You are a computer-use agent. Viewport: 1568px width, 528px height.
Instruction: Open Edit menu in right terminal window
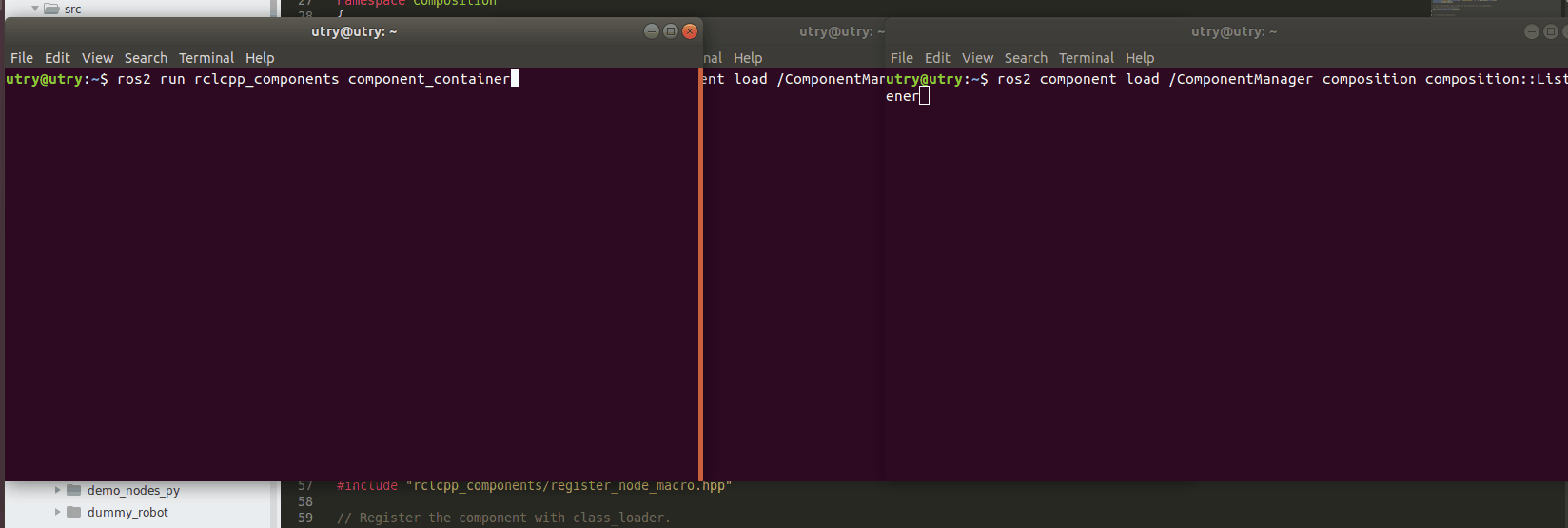point(937,58)
